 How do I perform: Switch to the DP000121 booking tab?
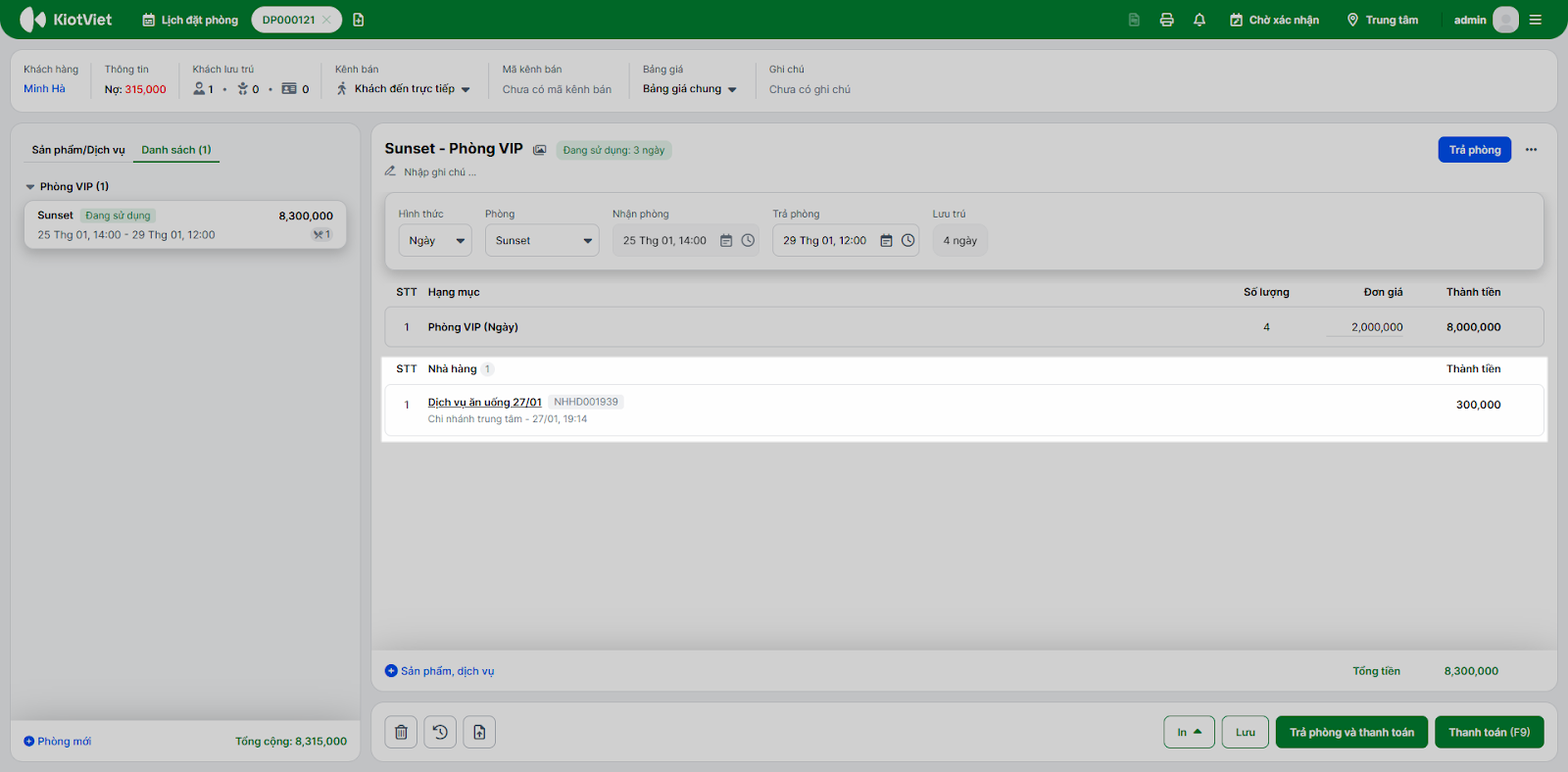click(288, 20)
